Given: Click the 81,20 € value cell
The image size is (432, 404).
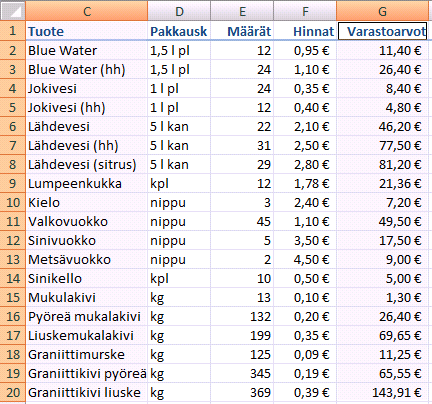Looking at the screenshot, I should pyautogui.click(x=382, y=164).
